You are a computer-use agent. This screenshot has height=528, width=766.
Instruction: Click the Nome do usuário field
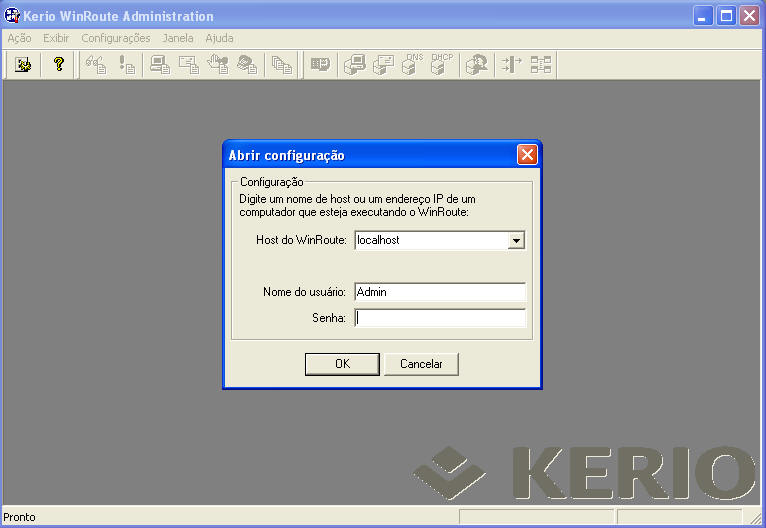tap(439, 292)
